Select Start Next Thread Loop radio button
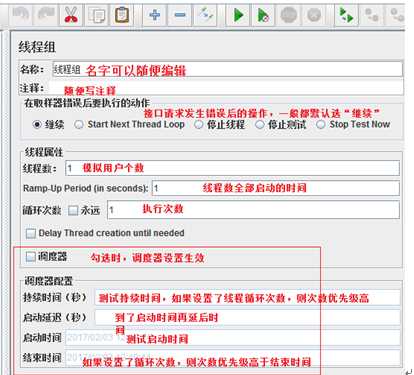Viewport: 414px width, 375px height. tap(79, 125)
